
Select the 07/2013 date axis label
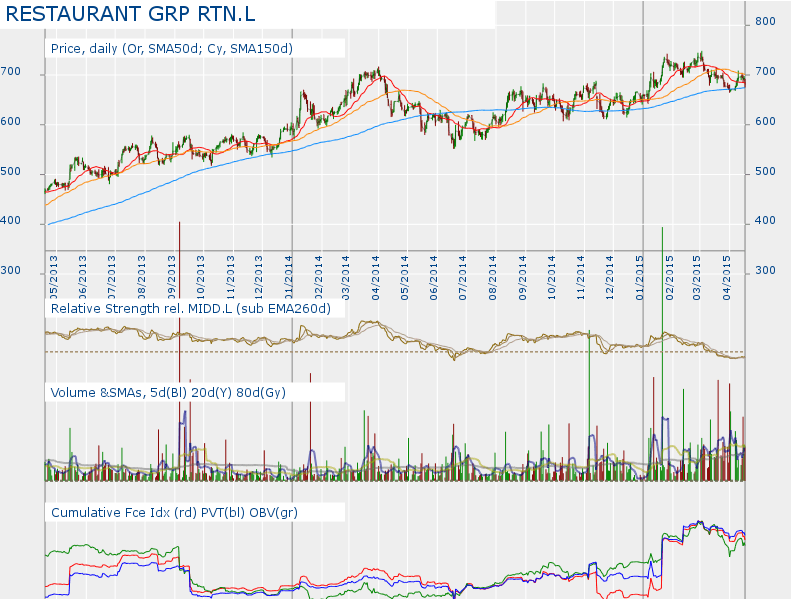(111, 278)
